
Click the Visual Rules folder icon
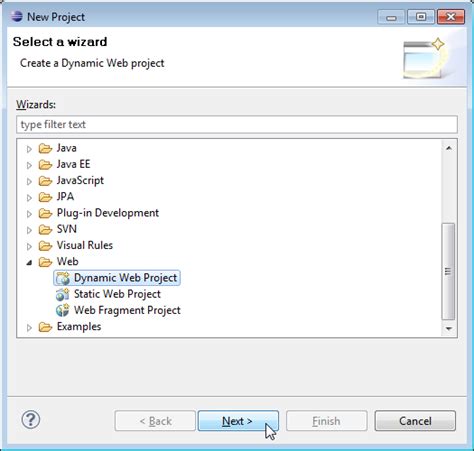coord(45,246)
